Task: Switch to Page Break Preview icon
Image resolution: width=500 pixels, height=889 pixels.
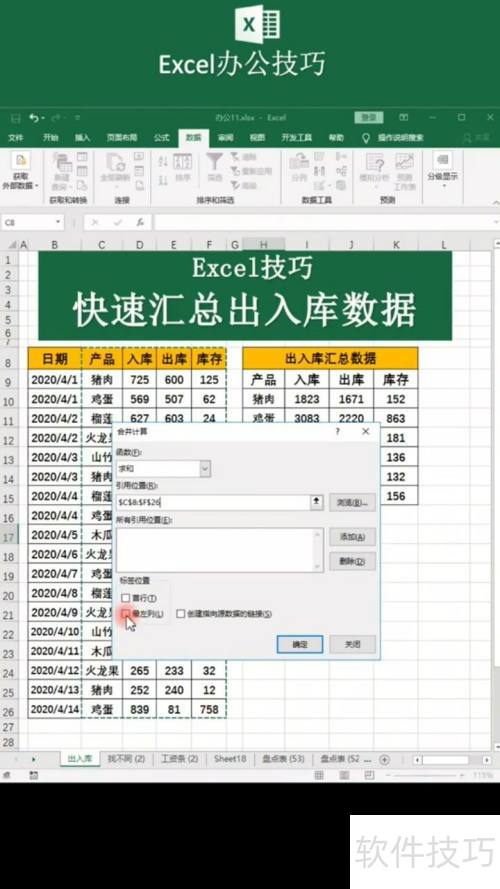Action: 369,774
